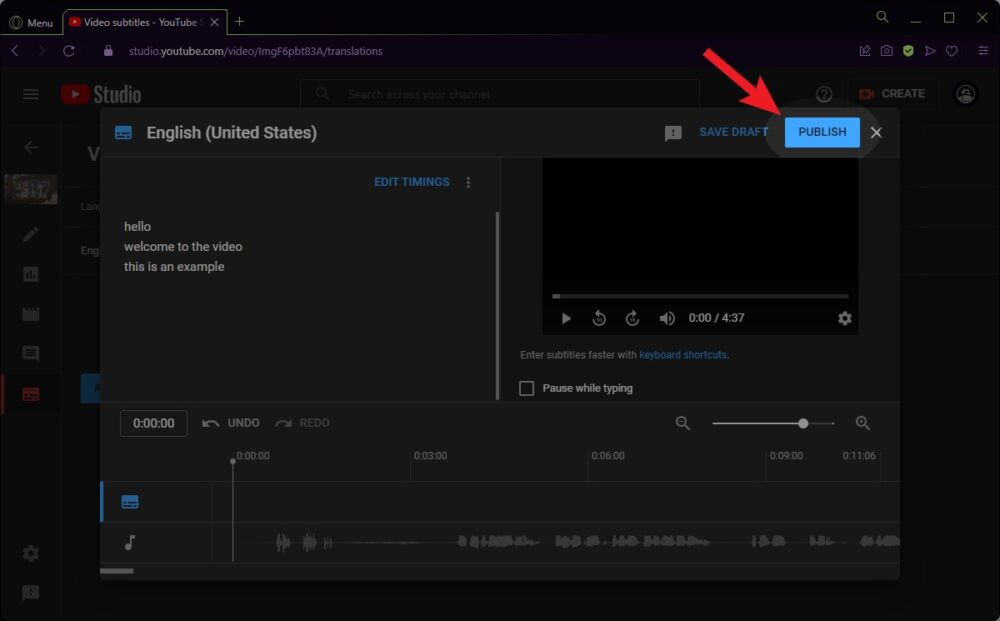Image resolution: width=1000 pixels, height=621 pixels.
Task: Open the Opera Menu button
Action: click(31, 22)
